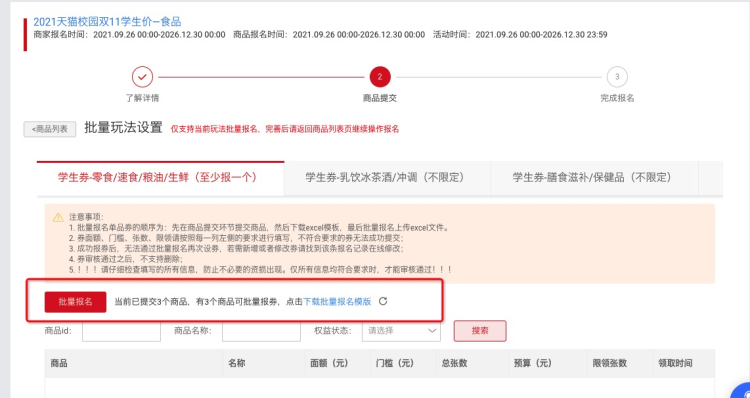Focus the 商品id input field
The width and height of the screenshot is (750, 398).
click(x=121, y=331)
